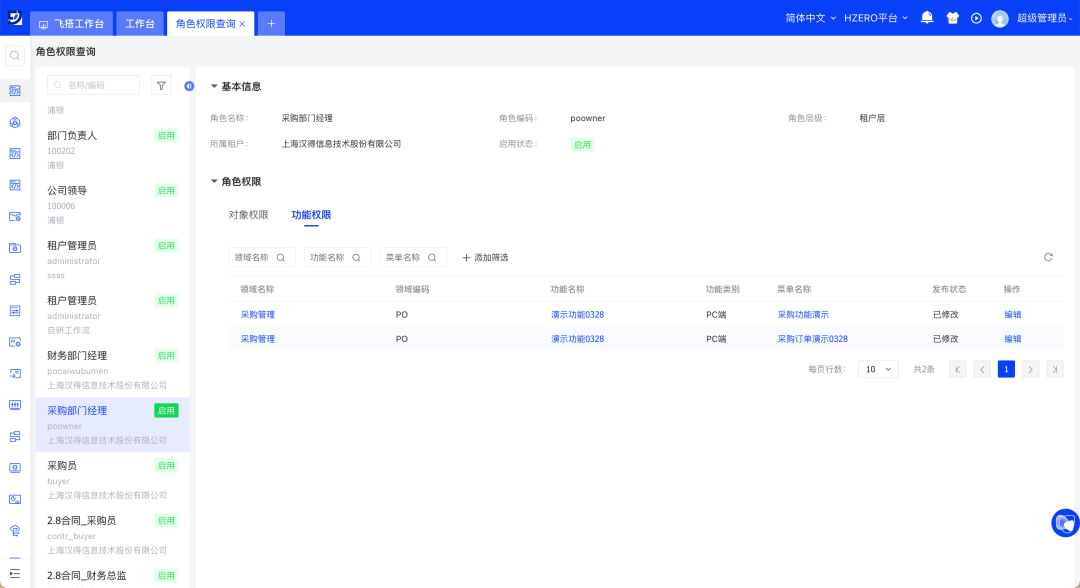Open the left sidebar search icon
Screen dimensions: 1080x588
[15, 56]
